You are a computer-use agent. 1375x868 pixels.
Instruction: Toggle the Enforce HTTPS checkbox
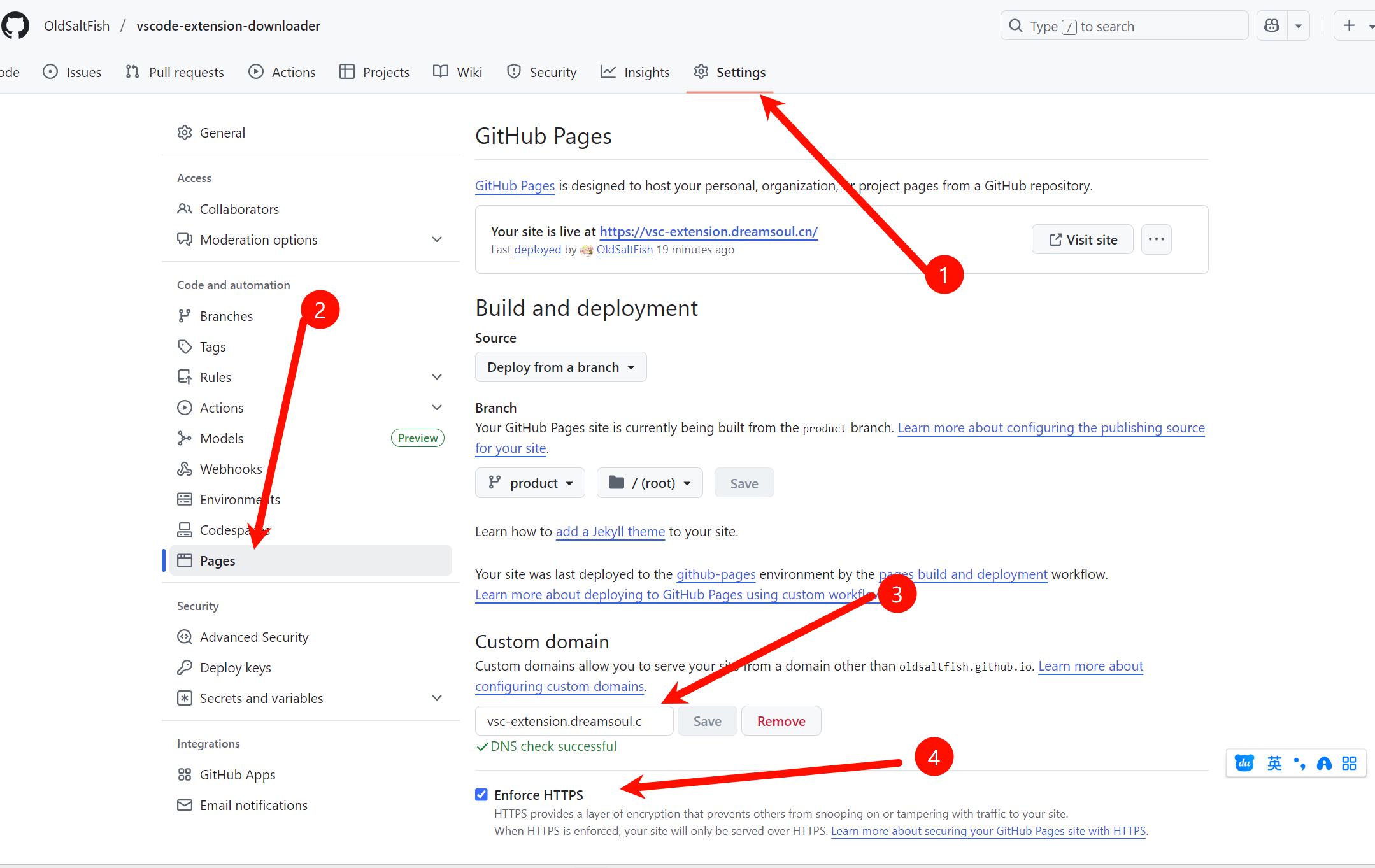[x=481, y=794]
